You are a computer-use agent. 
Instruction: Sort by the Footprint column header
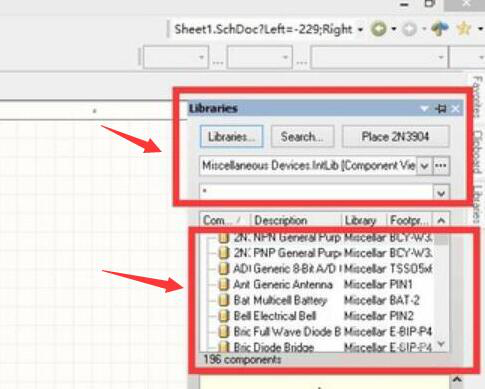click(409, 221)
